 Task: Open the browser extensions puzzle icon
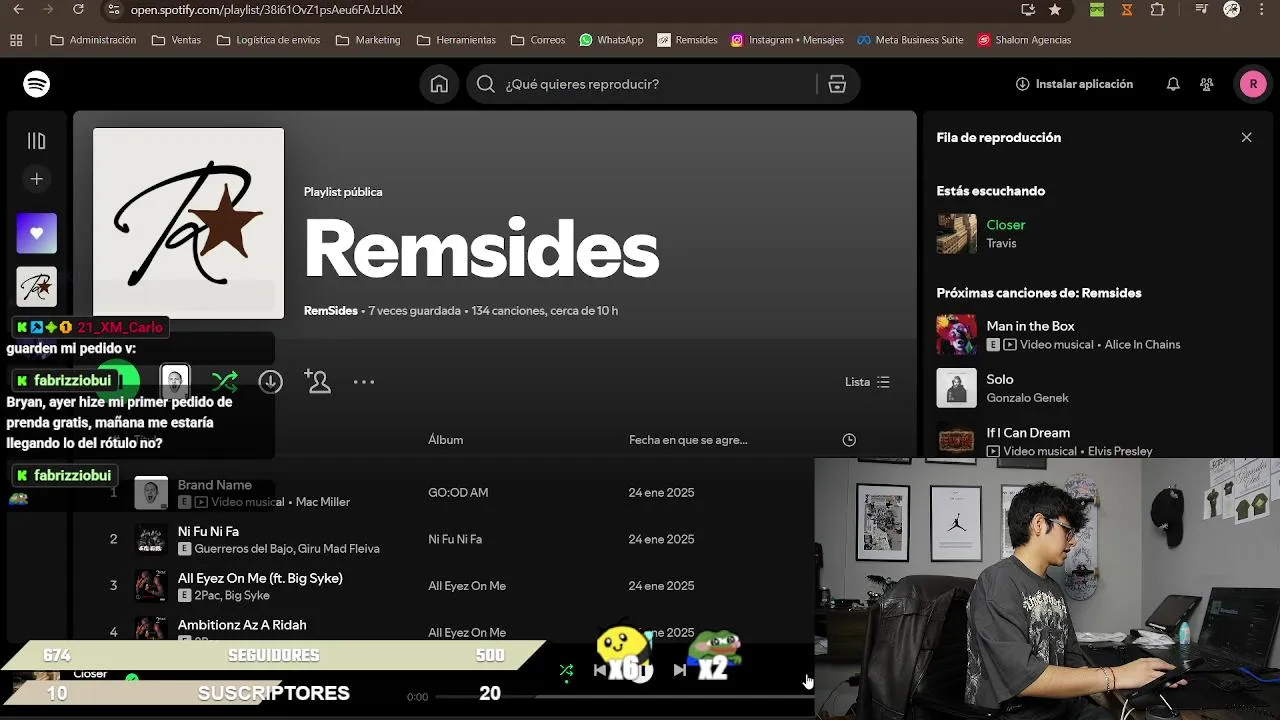click(1158, 10)
